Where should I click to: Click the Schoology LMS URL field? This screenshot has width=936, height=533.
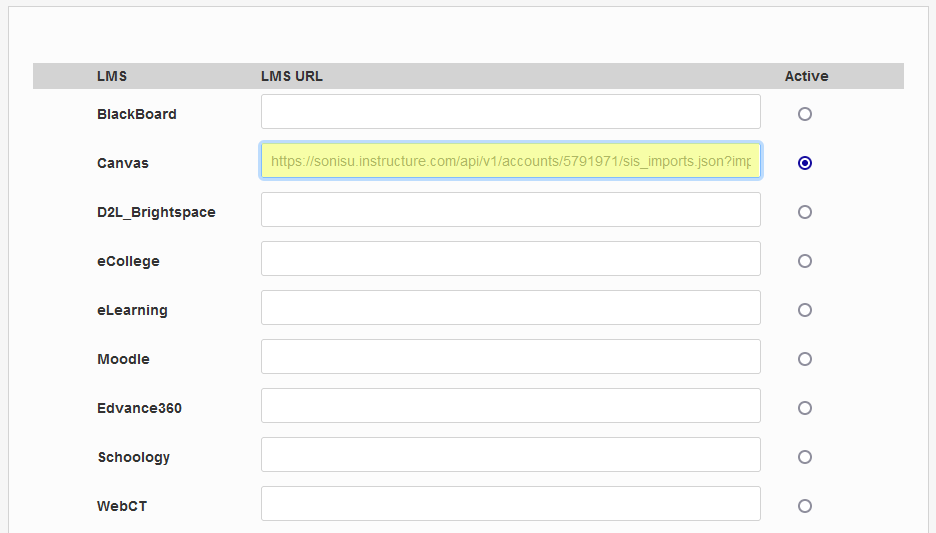pyautogui.click(x=510, y=454)
